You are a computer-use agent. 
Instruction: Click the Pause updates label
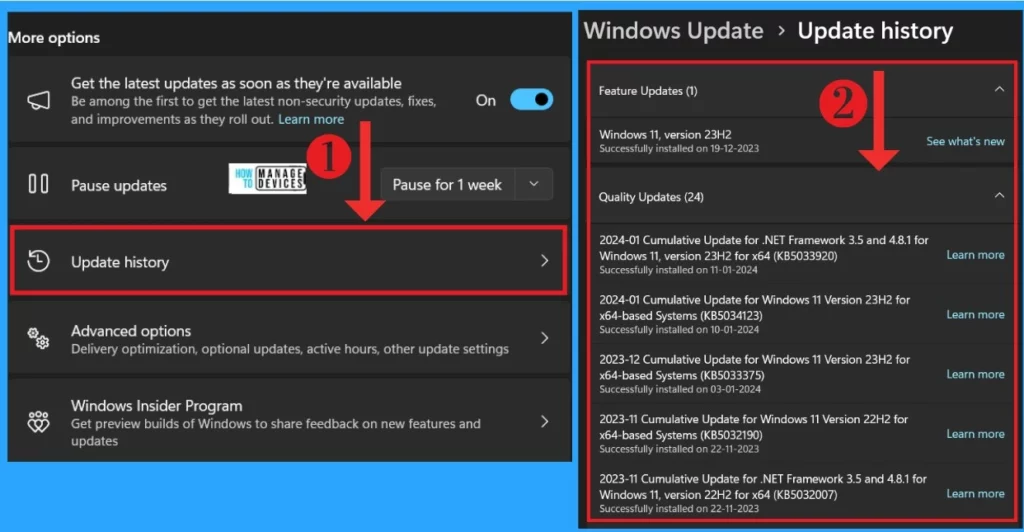[x=119, y=185]
